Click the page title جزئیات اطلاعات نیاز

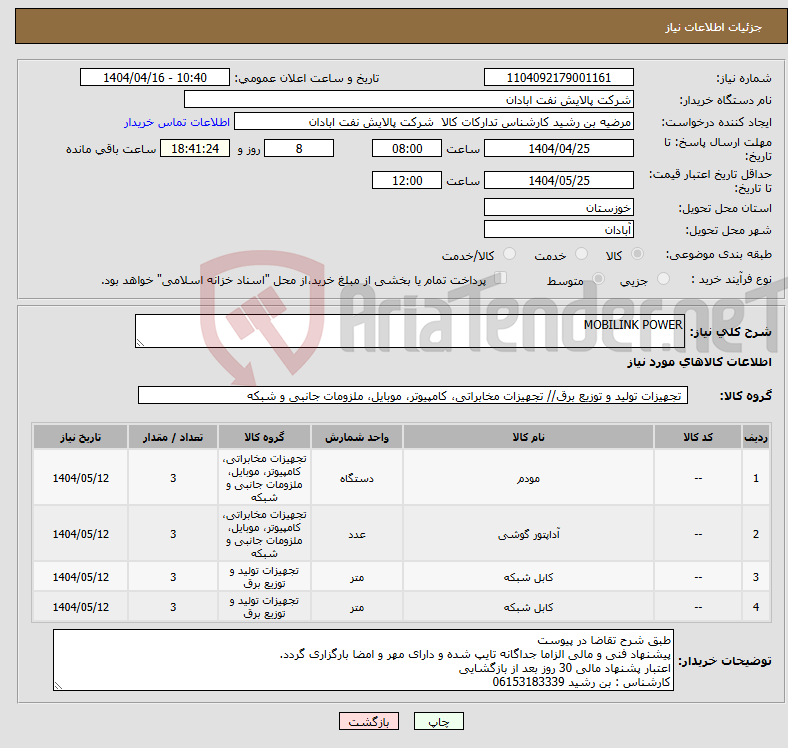pos(713,27)
